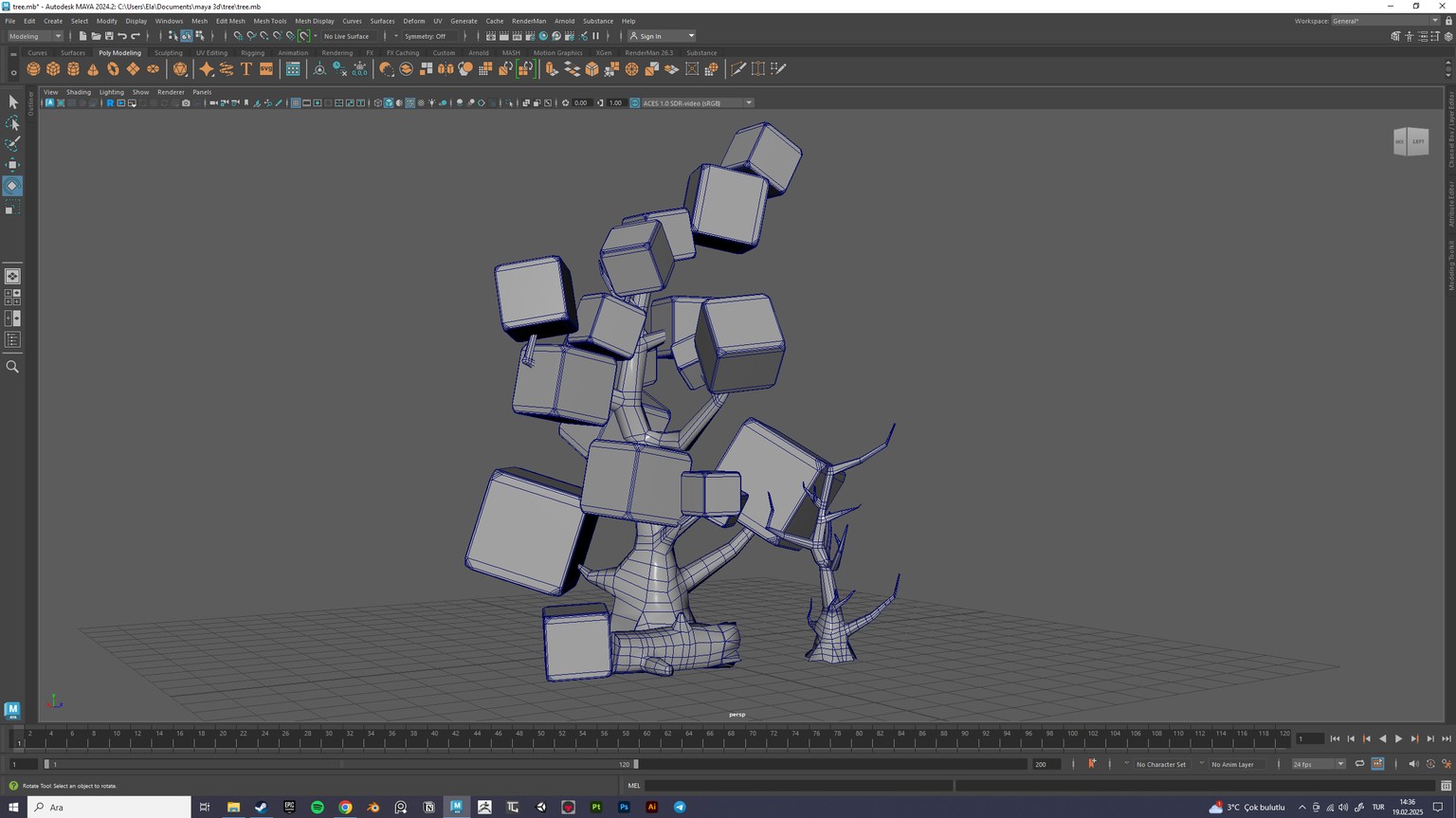Screen dimensions: 1456x818
Task: Toggle looping playback button
Action: (x=1359, y=764)
